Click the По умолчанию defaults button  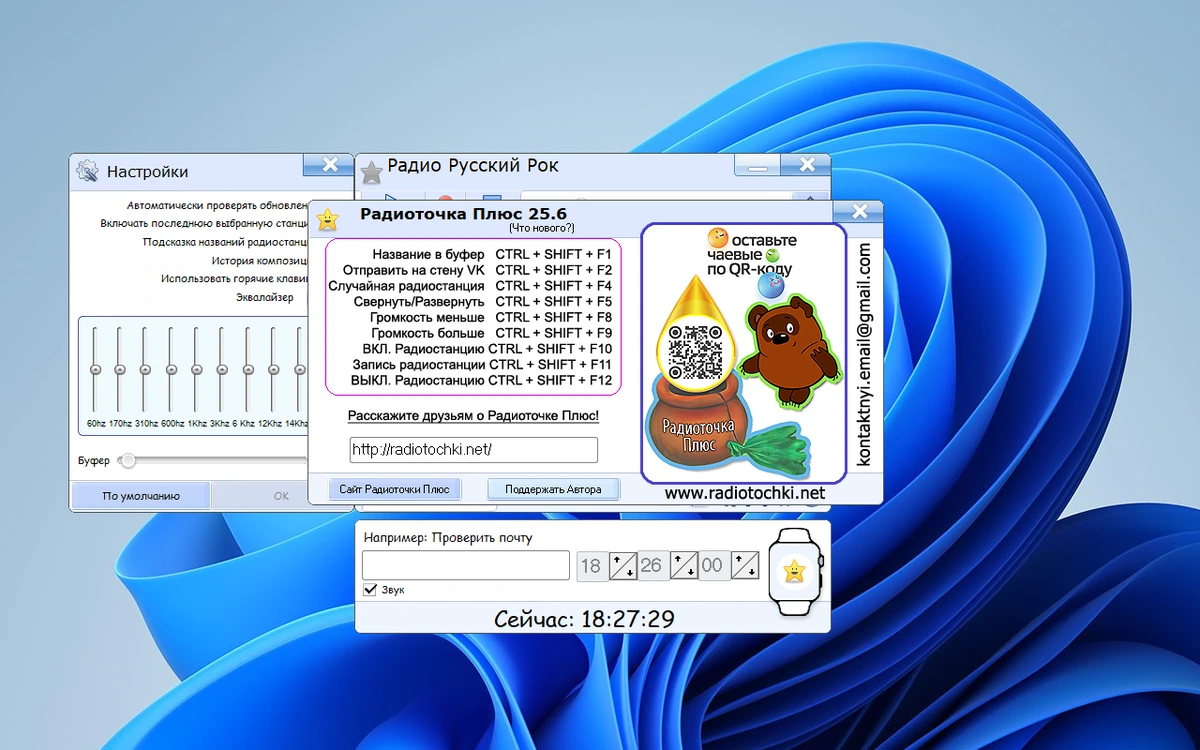tap(141, 496)
